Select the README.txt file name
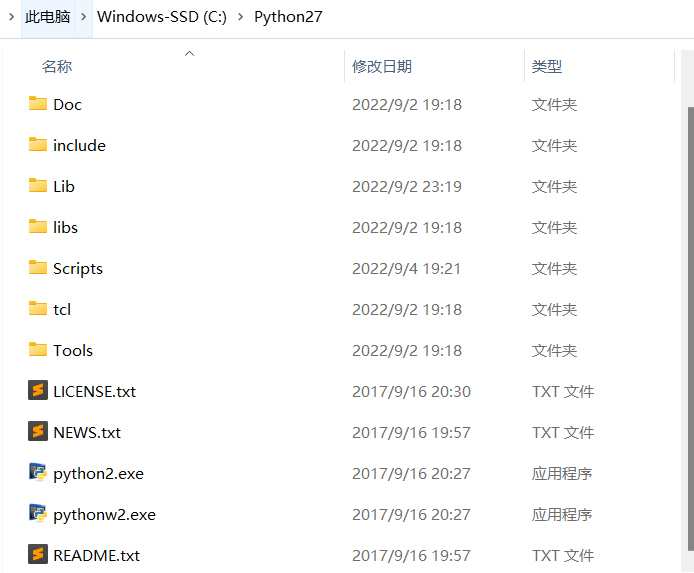 [x=96, y=556]
